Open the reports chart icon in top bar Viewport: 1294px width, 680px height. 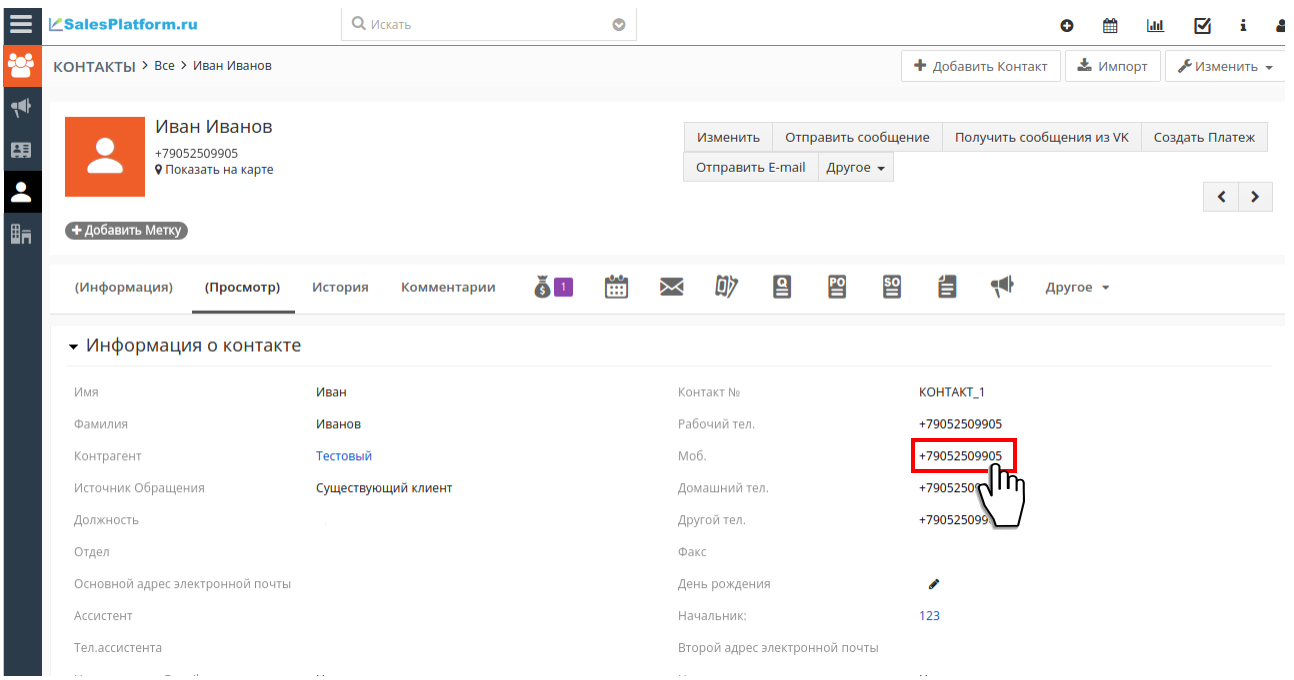1155,26
